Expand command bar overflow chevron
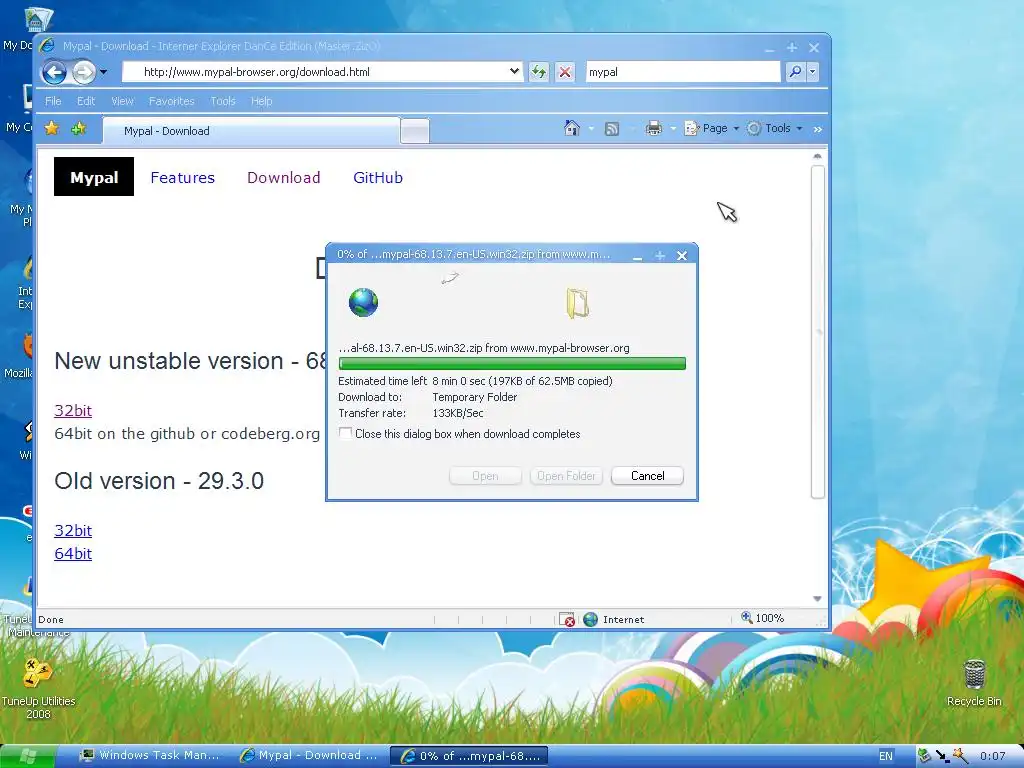This screenshot has width=1024, height=768. point(818,129)
